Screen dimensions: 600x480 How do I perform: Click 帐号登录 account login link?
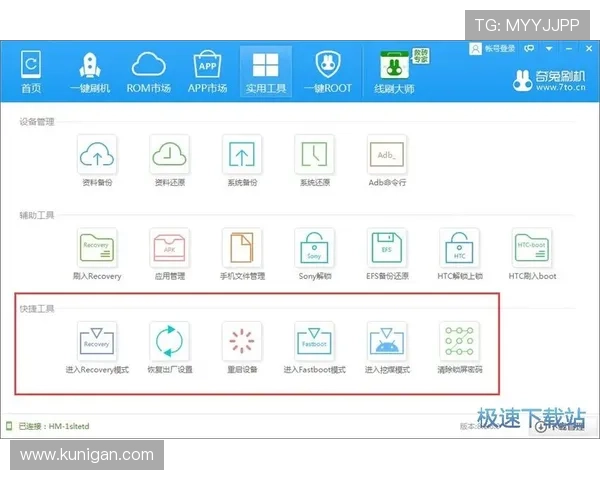(492, 49)
